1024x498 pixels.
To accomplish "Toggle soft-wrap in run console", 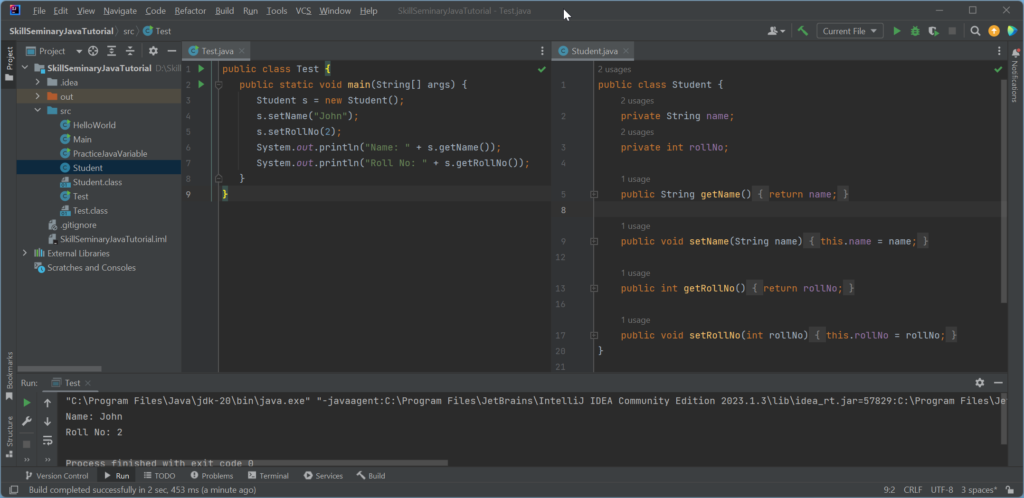I will (47, 441).
